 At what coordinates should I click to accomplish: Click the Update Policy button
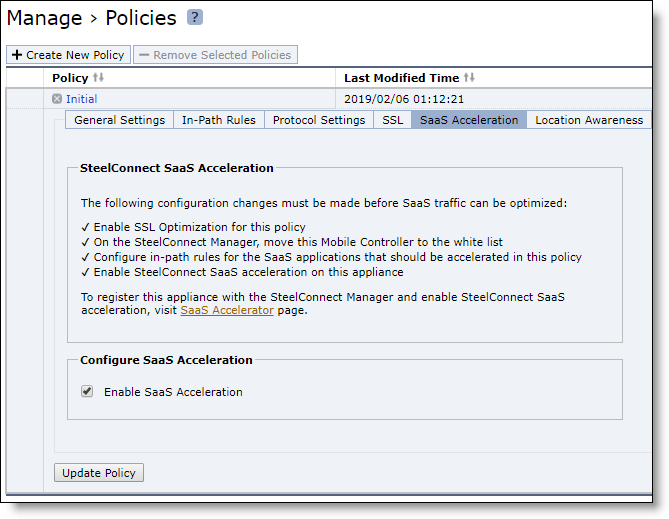pyautogui.click(x=99, y=473)
